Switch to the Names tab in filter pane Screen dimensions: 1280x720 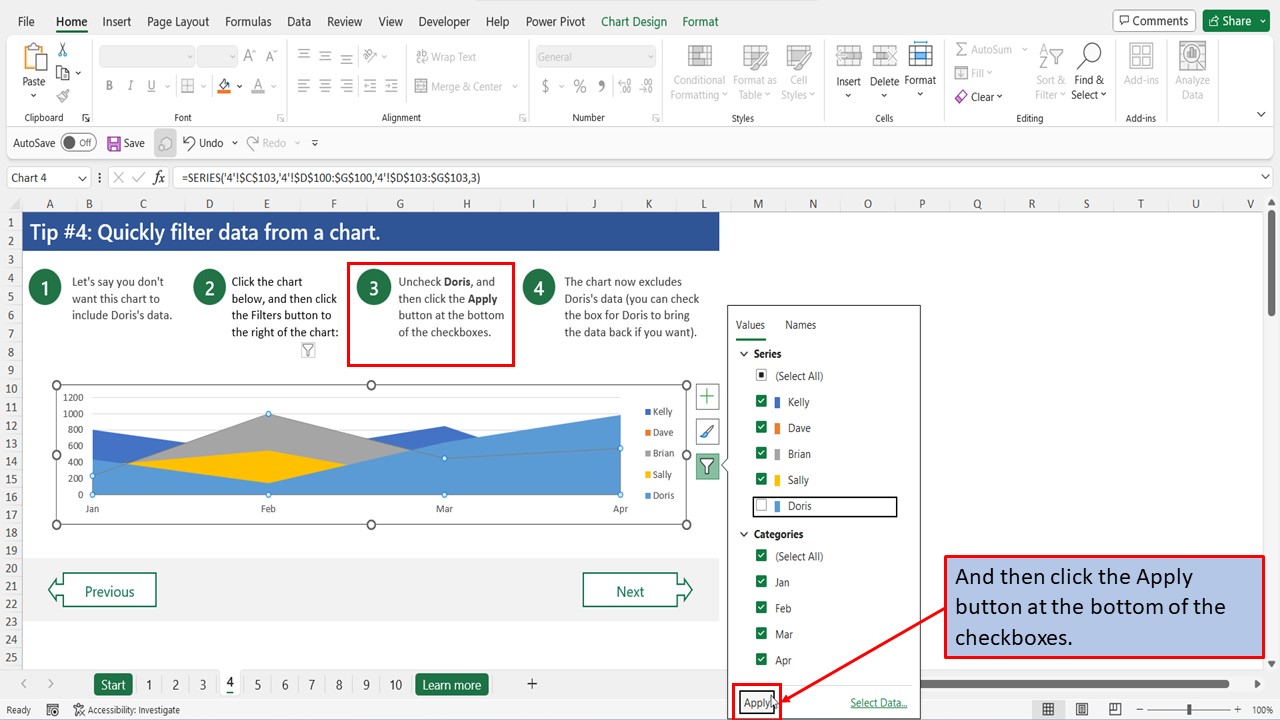800,324
